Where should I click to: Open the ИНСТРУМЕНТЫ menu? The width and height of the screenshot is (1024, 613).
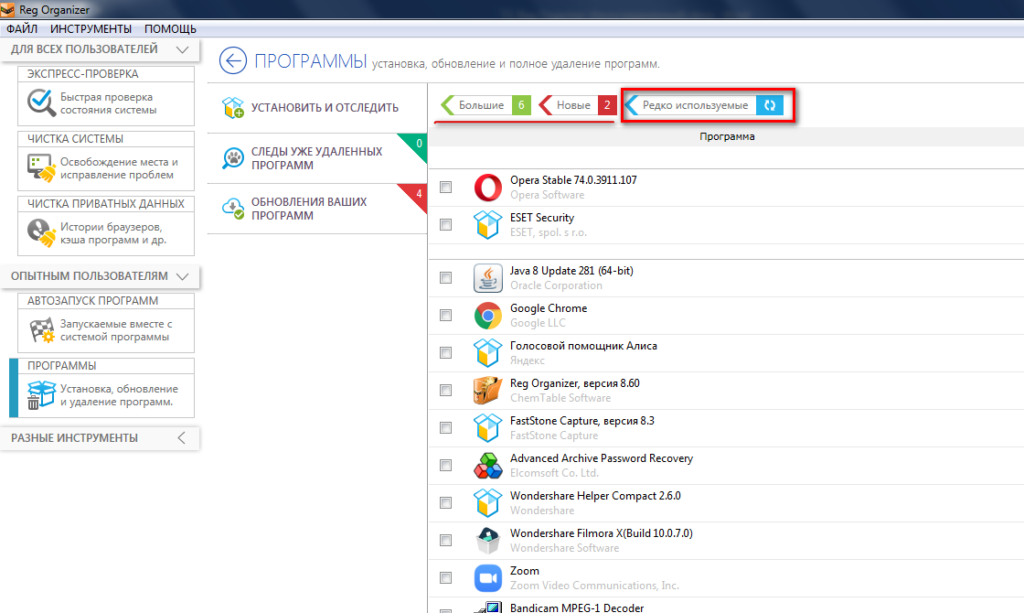[90, 29]
